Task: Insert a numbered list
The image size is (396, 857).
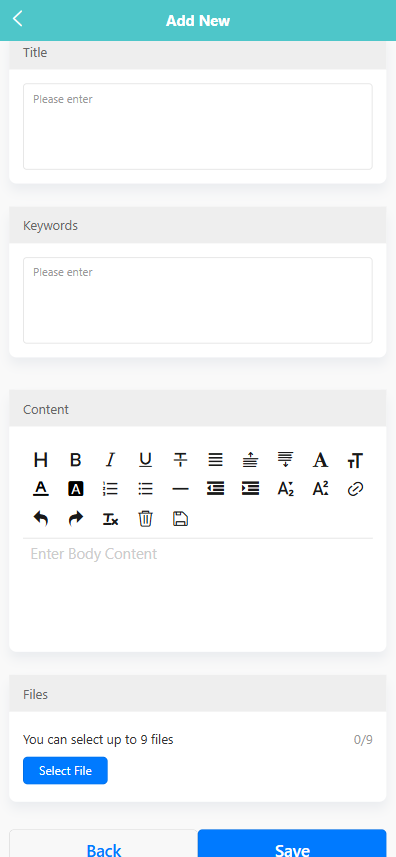Action: (x=110, y=489)
